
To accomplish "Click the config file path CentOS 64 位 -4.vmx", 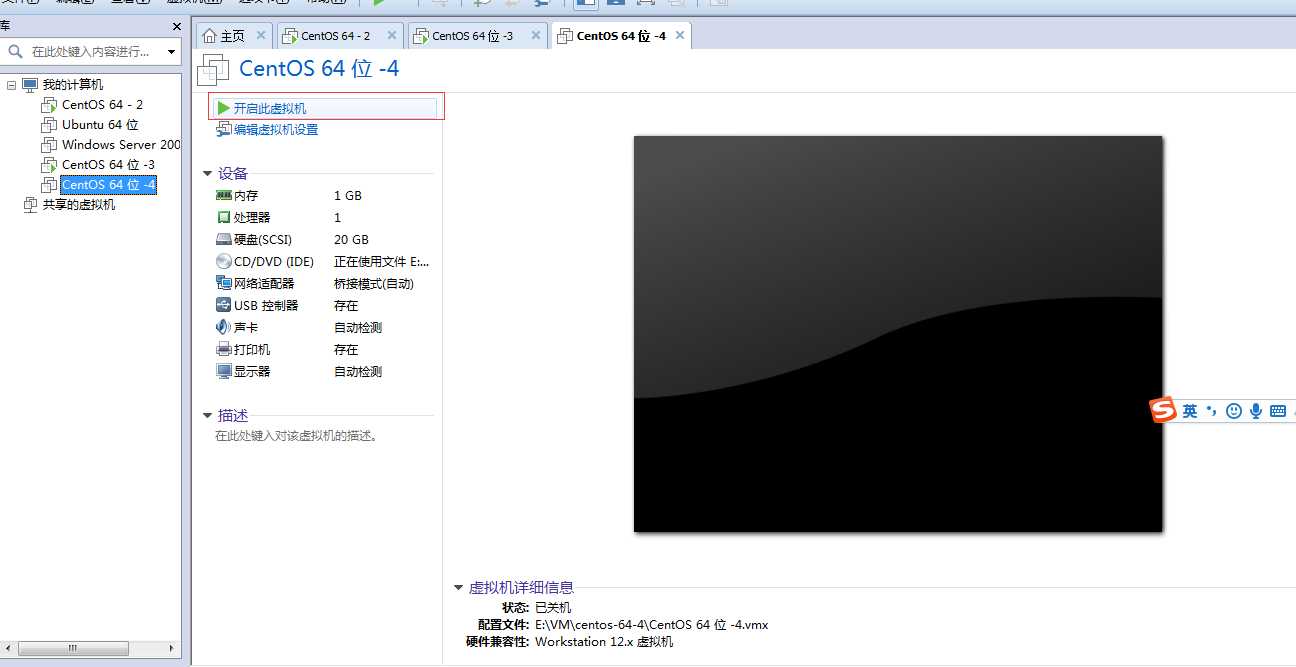I will pyautogui.click(x=651, y=625).
